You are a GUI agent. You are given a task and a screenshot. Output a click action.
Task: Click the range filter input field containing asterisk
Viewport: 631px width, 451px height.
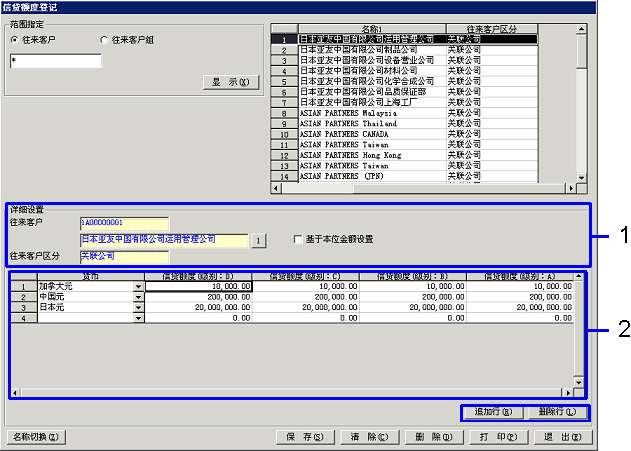56,61
